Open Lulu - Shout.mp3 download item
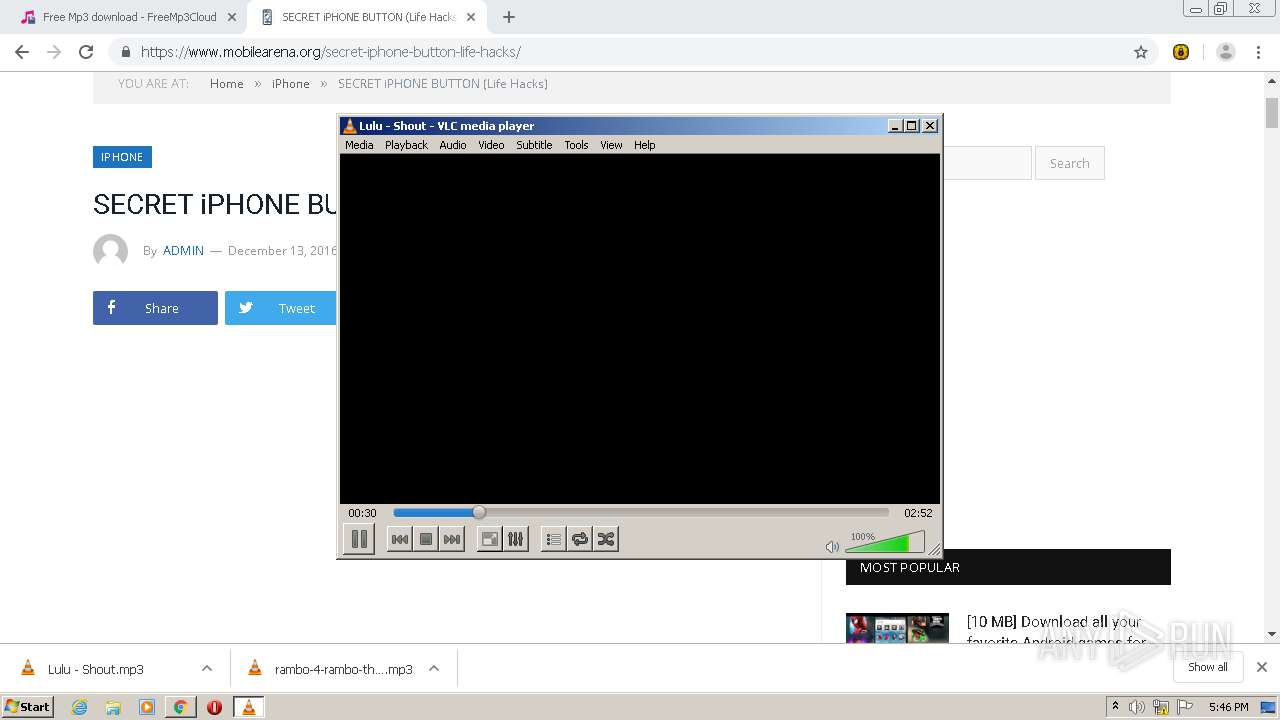The width and height of the screenshot is (1280, 720). coord(96,669)
